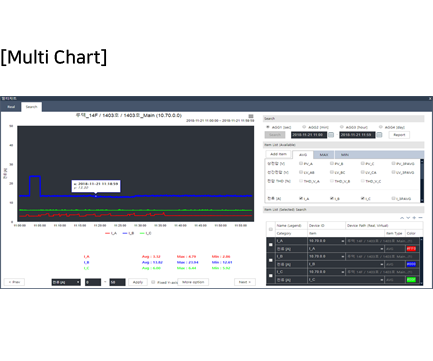Go to previous period with Prev
Viewport: 433px width, 361px height.
pyautogui.click(x=14, y=282)
